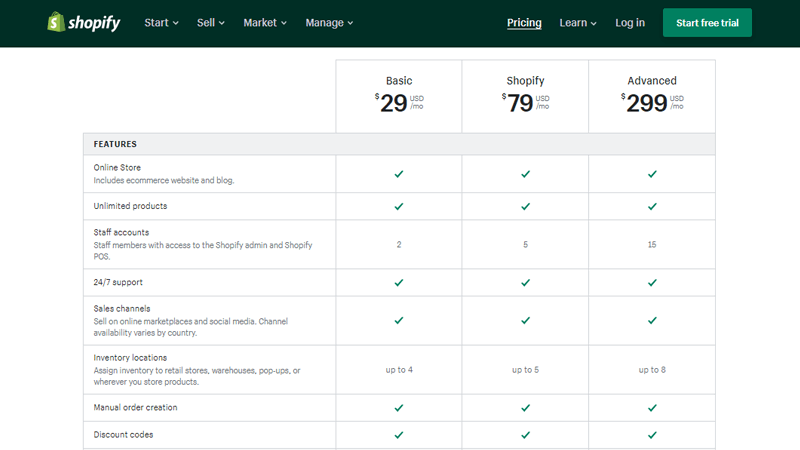Click 'up to 5' inventory locations cell
This screenshot has width=800, height=450.
point(526,369)
